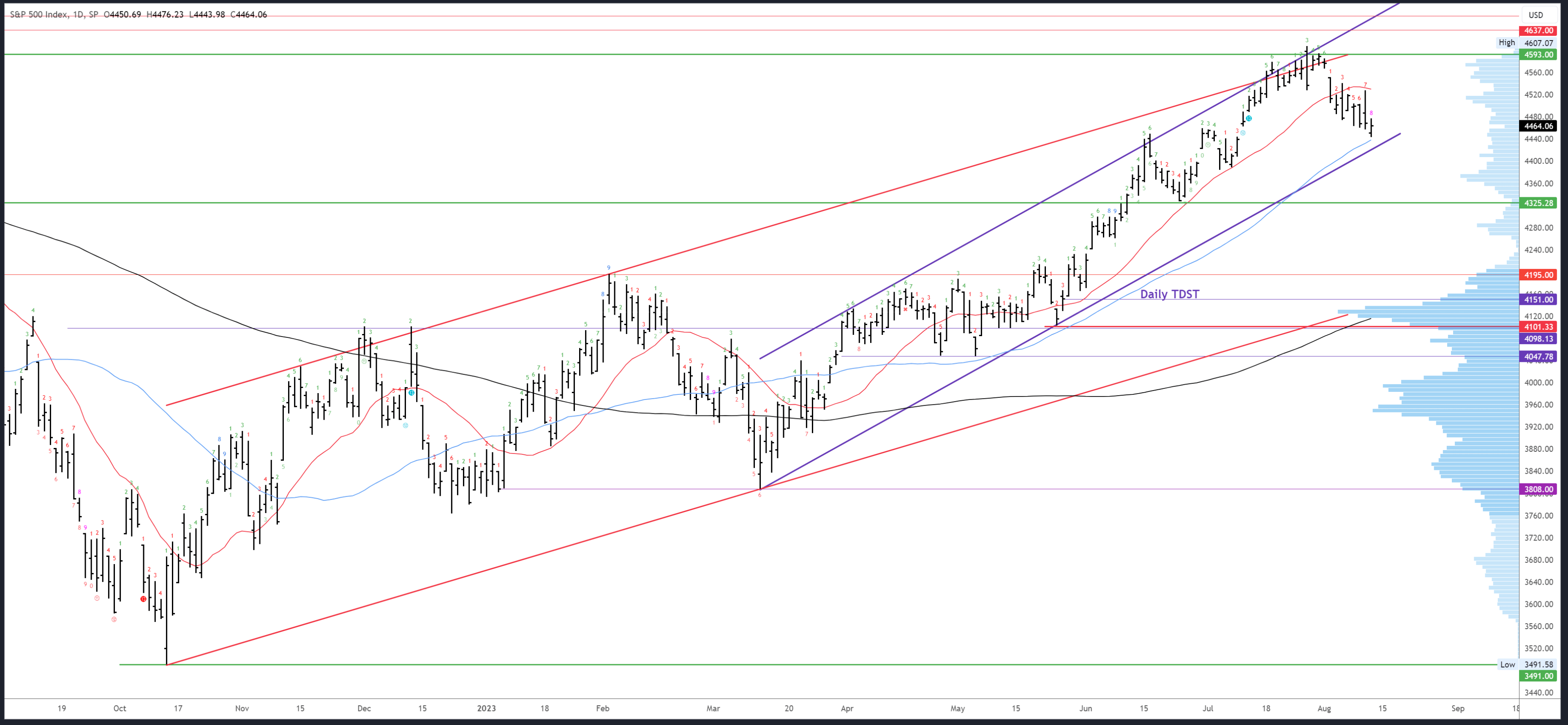
Task: Click the 4560.00 price axis tick
Action: (x=1538, y=72)
